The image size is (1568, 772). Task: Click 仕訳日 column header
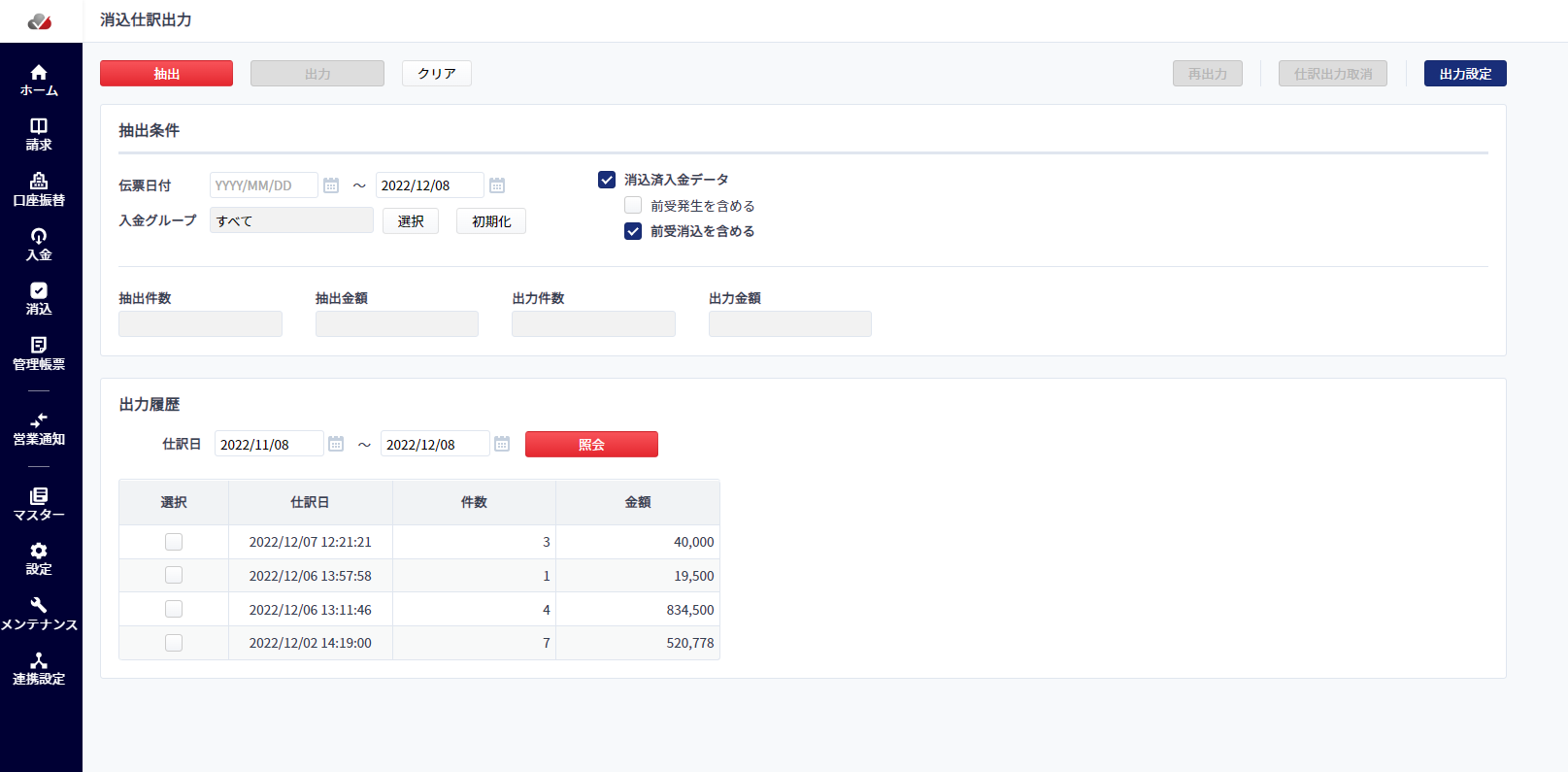[x=311, y=502]
